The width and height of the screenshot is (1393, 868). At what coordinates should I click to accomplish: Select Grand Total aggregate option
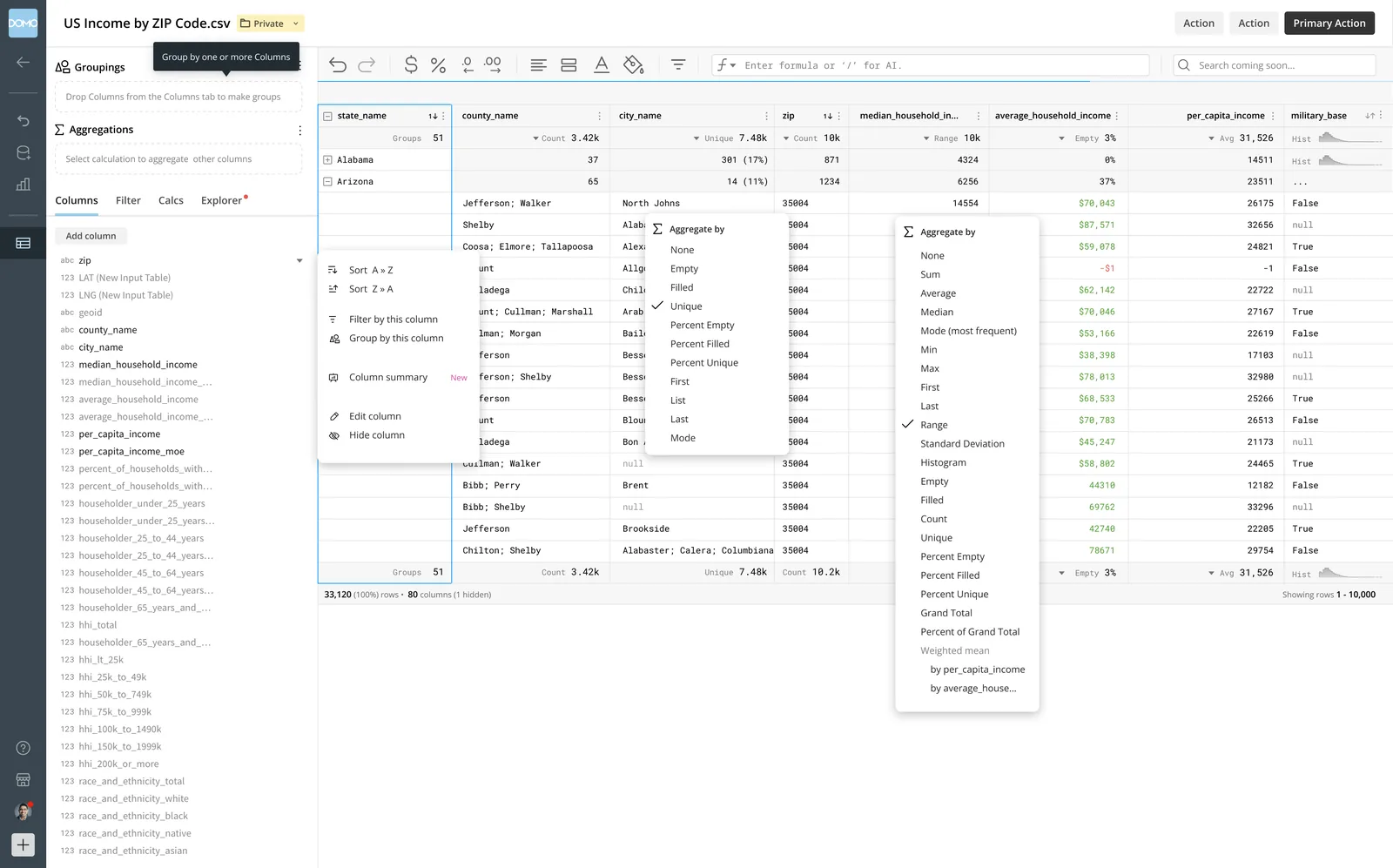pyautogui.click(x=946, y=613)
